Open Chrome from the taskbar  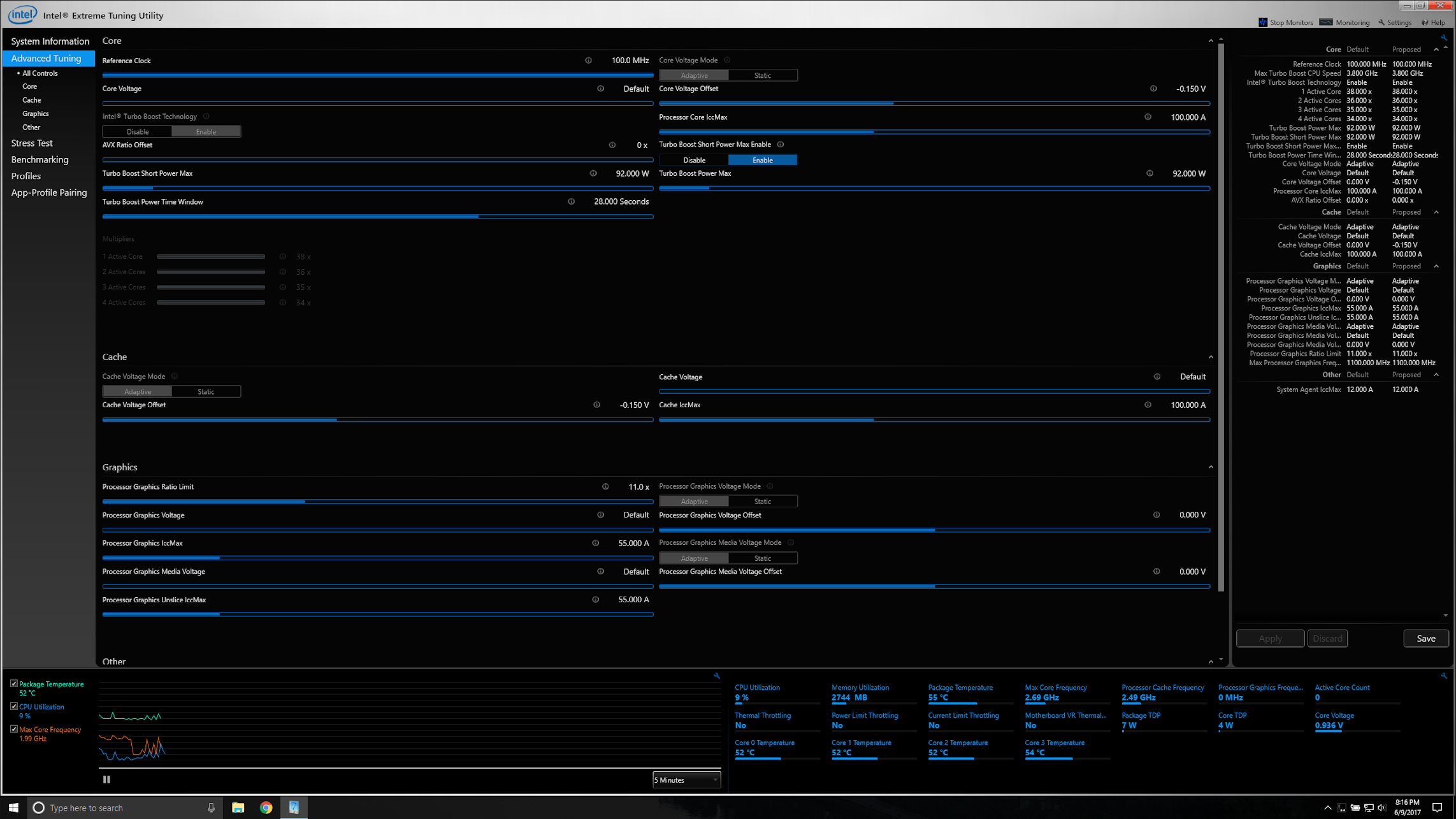[266, 808]
